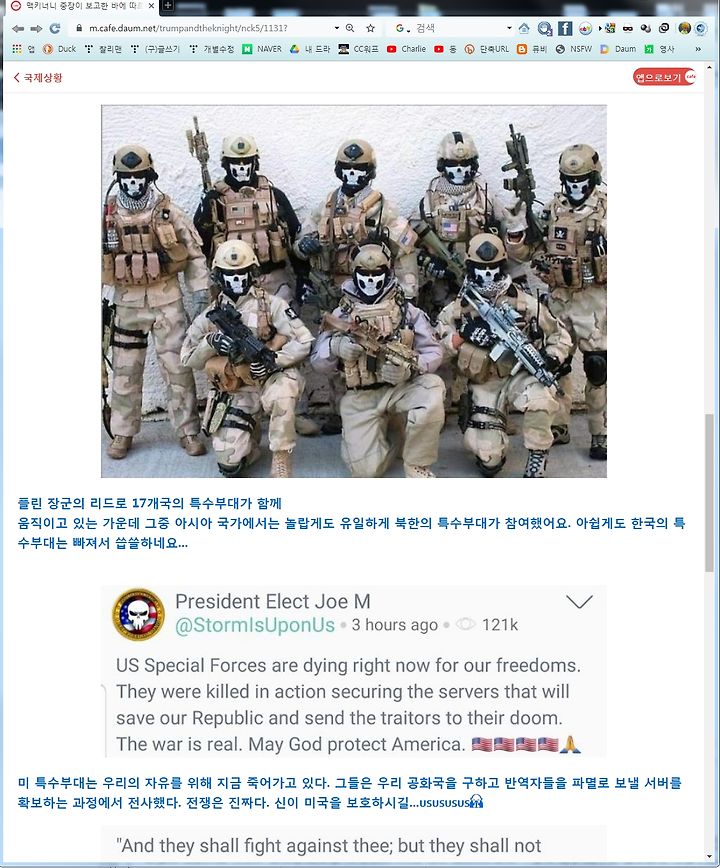Open the NAVER bookmark
Screen dimensions: 720x868
tap(262, 49)
